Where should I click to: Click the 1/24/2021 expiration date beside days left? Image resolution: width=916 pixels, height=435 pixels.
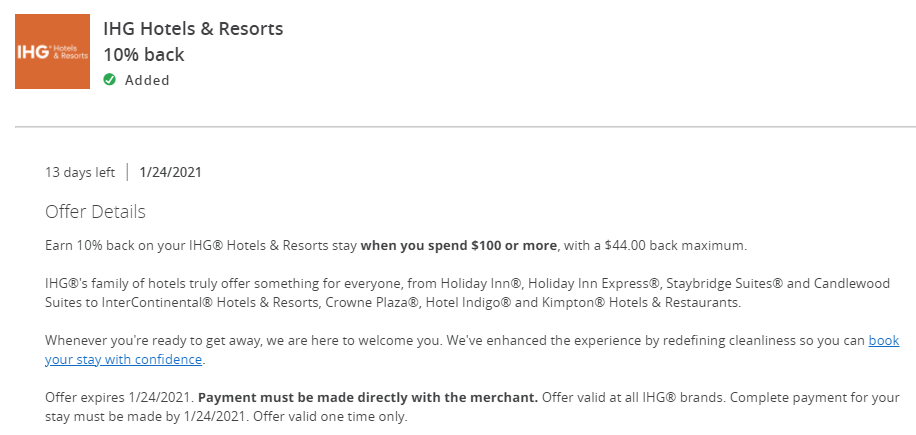pos(171,173)
